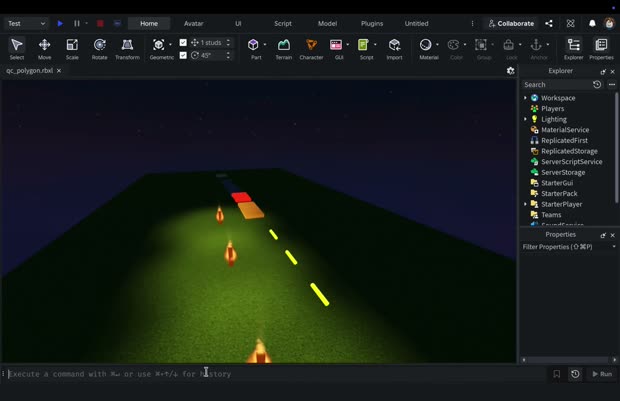The height and width of the screenshot is (401, 620).
Task: Open the Terrain editor
Action: (284, 49)
